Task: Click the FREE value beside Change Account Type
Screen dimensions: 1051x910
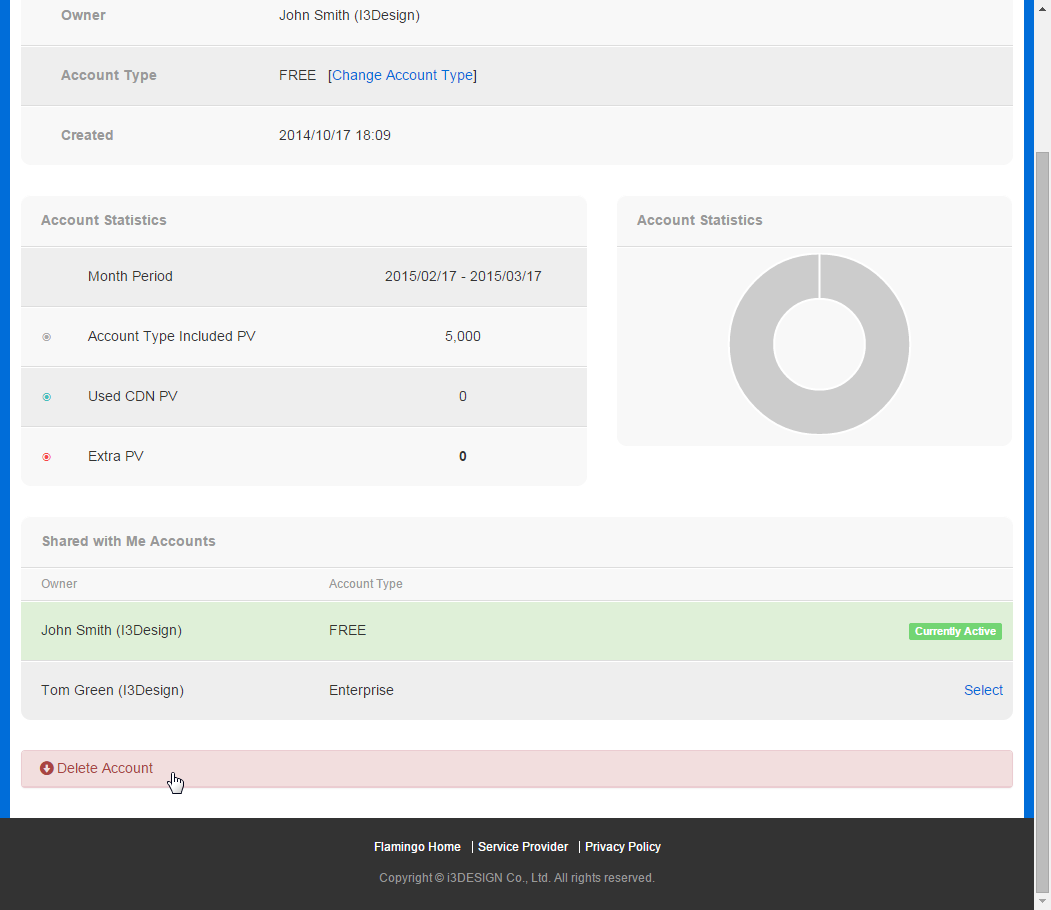Action: click(x=298, y=75)
